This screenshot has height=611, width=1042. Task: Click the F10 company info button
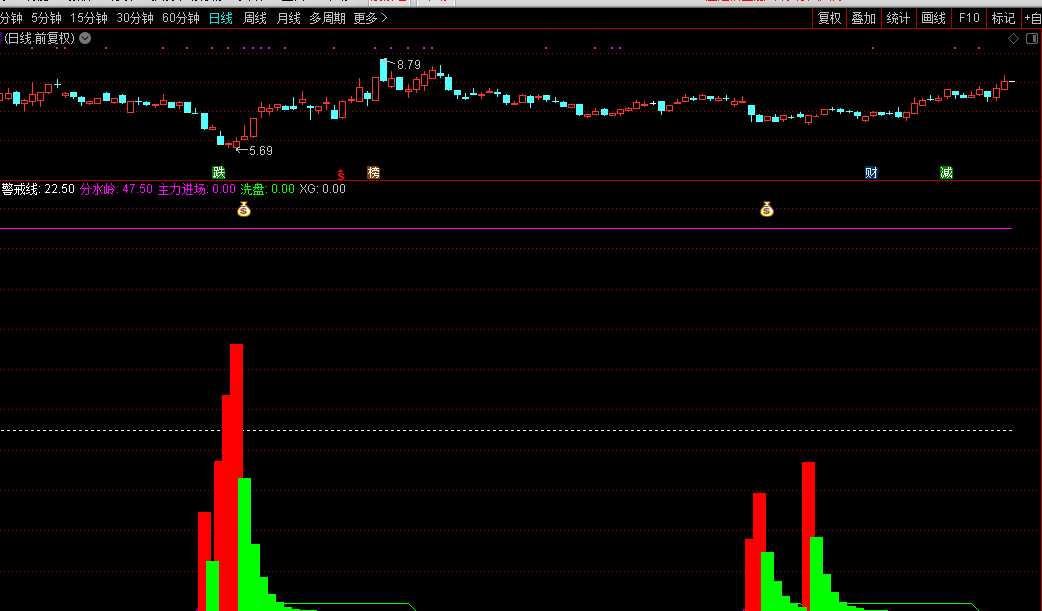[968, 18]
